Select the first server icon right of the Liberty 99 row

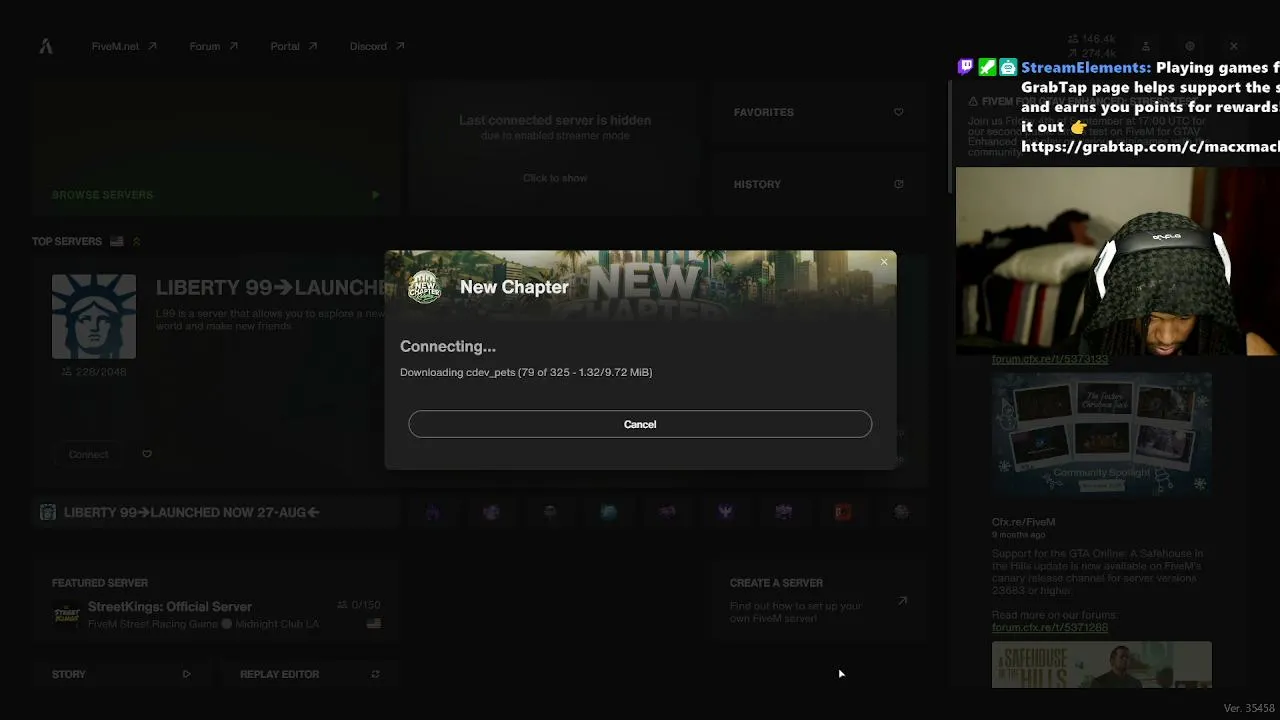click(432, 512)
